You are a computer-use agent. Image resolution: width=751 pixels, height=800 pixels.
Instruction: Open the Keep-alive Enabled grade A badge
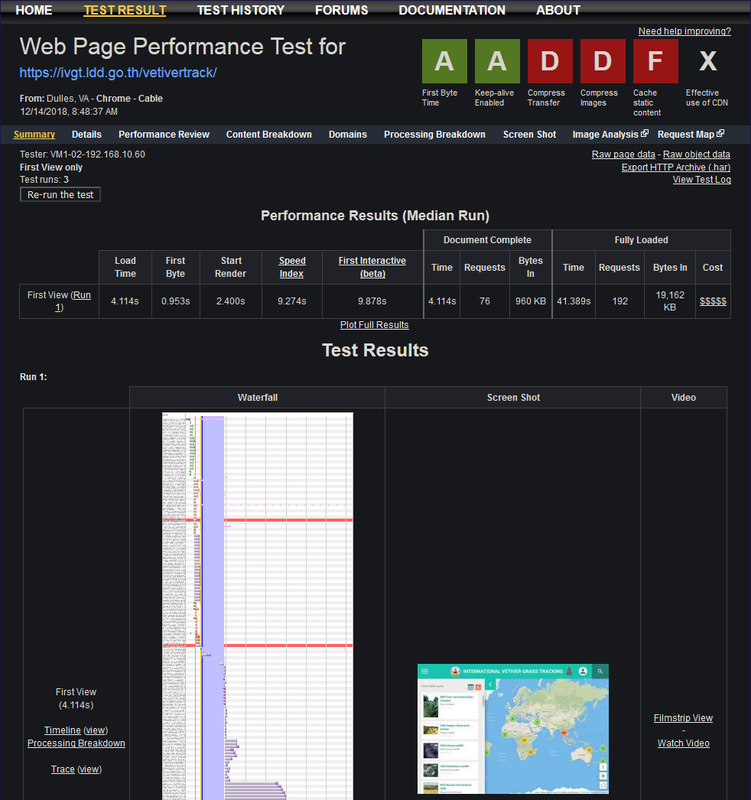coord(497,61)
